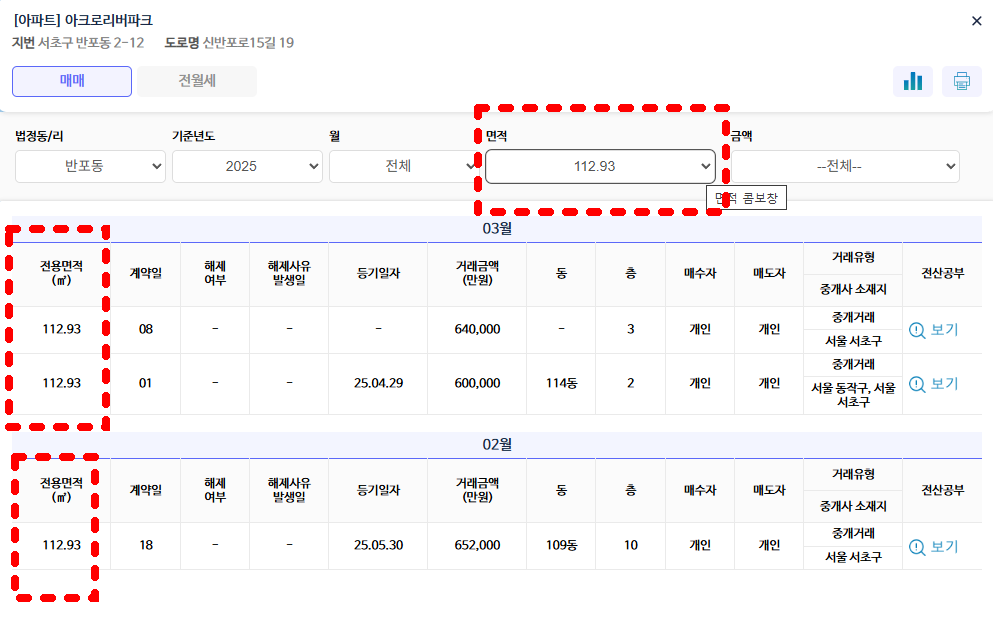Click the 02월 section header
Image resolution: width=993 pixels, height=630 pixels.
[497, 444]
